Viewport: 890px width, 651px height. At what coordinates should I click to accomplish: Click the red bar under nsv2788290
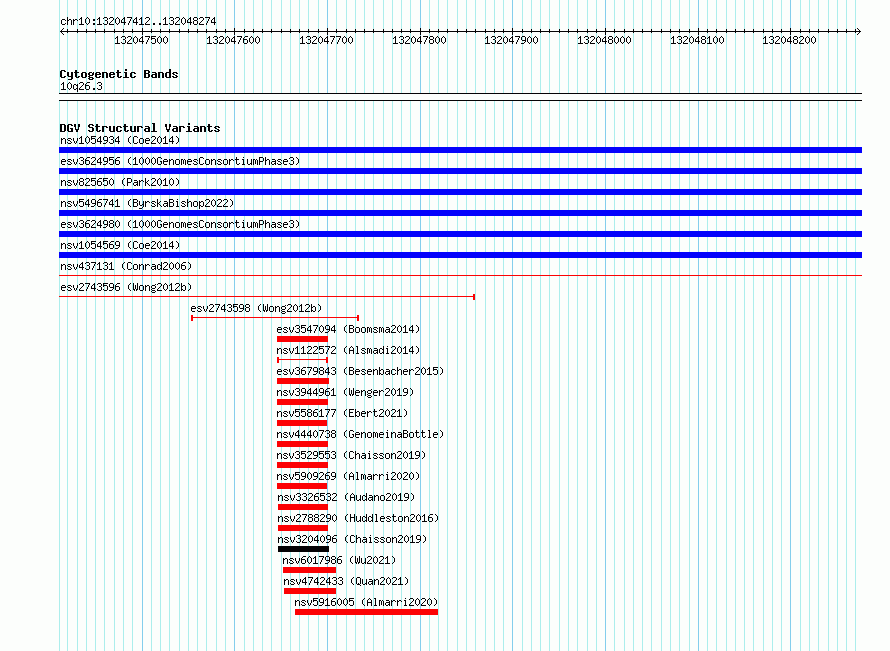[303, 528]
